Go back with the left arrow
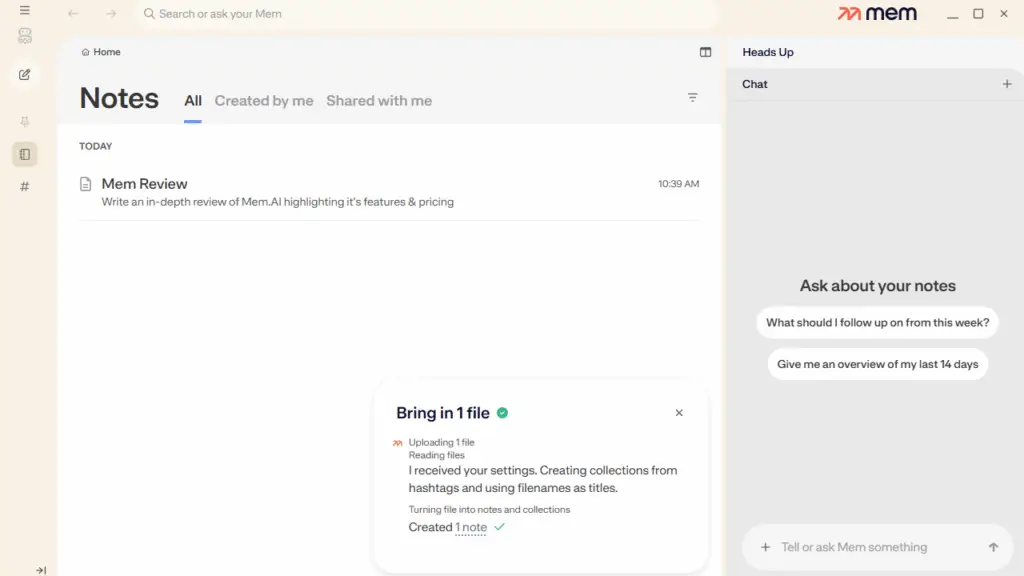 click(73, 14)
